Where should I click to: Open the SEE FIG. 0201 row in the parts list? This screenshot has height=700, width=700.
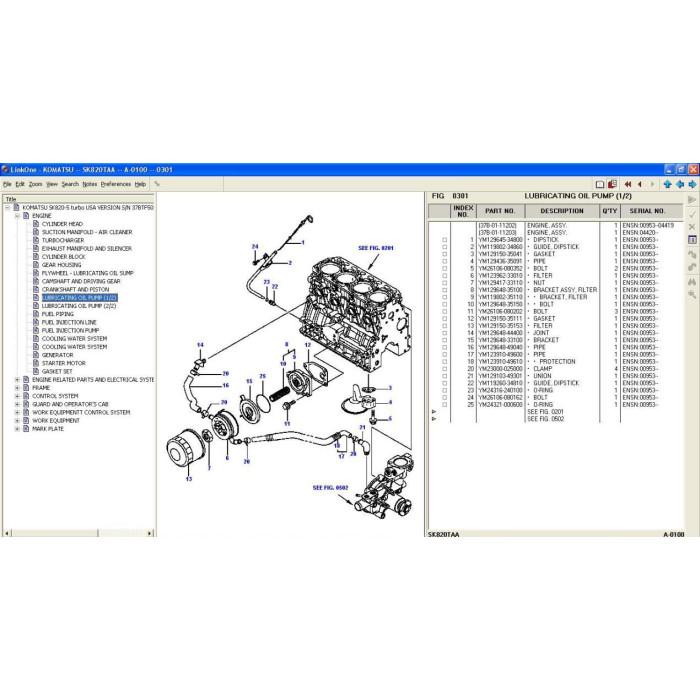pyautogui.click(x=546, y=412)
